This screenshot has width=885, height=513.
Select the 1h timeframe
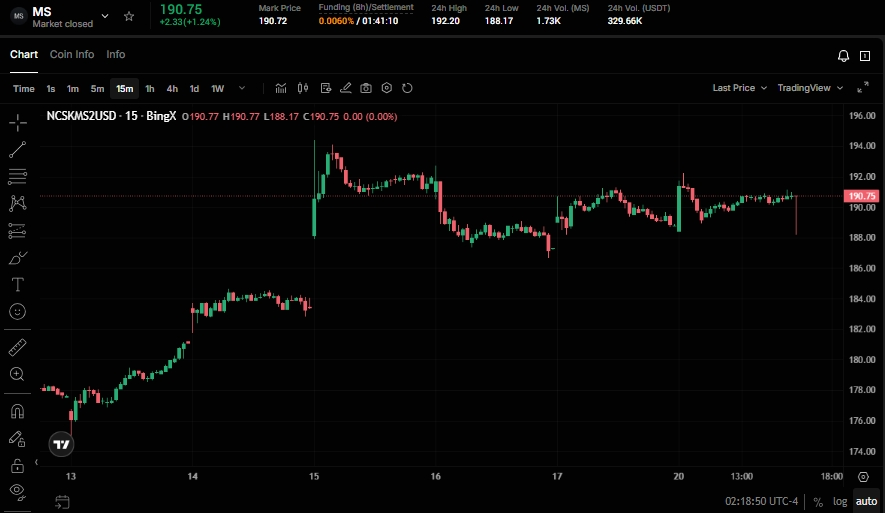pos(150,88)
